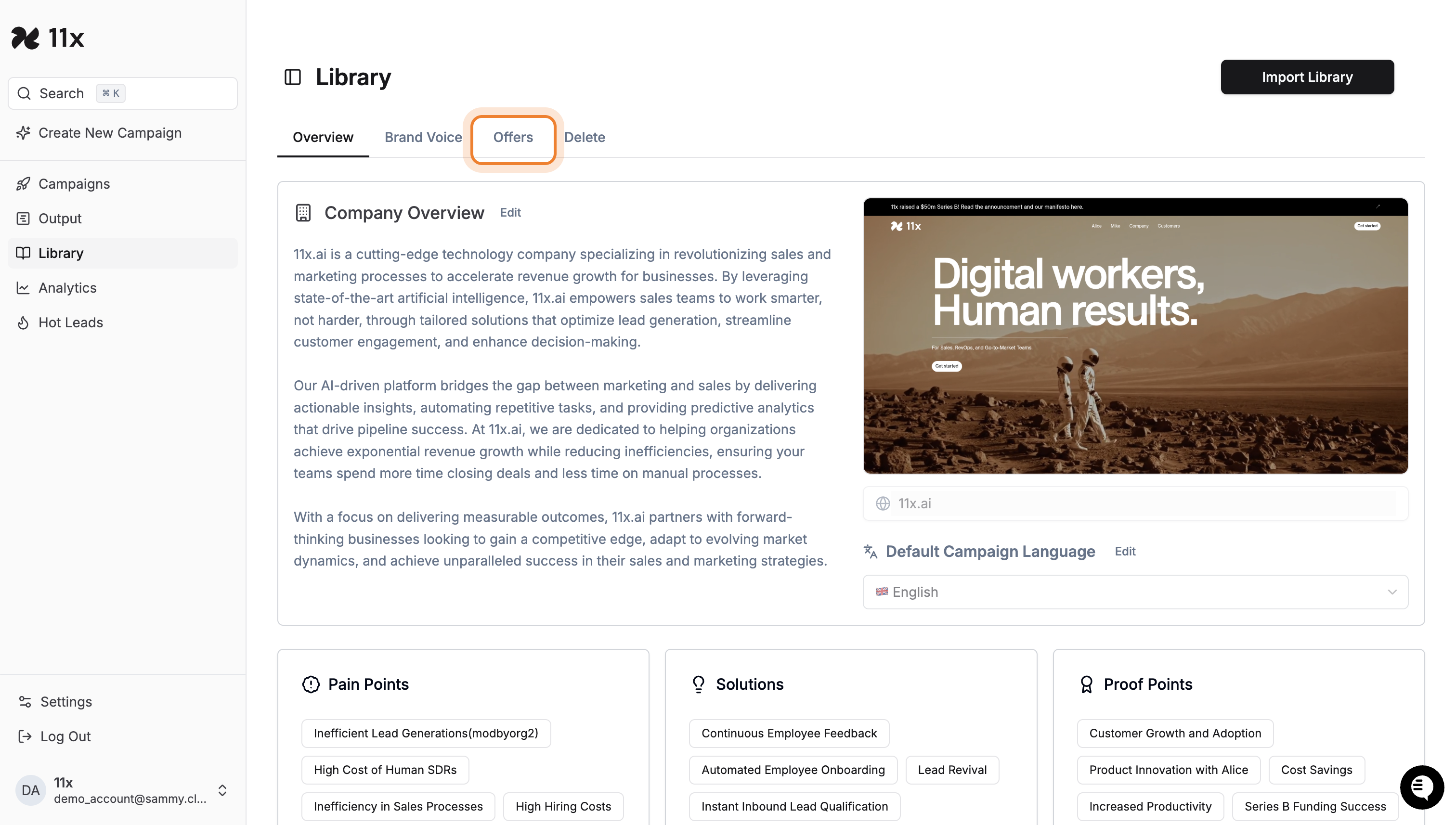Go to Output in sidebar
Viewport: 1456px width, 825px height.
[123, 218]
